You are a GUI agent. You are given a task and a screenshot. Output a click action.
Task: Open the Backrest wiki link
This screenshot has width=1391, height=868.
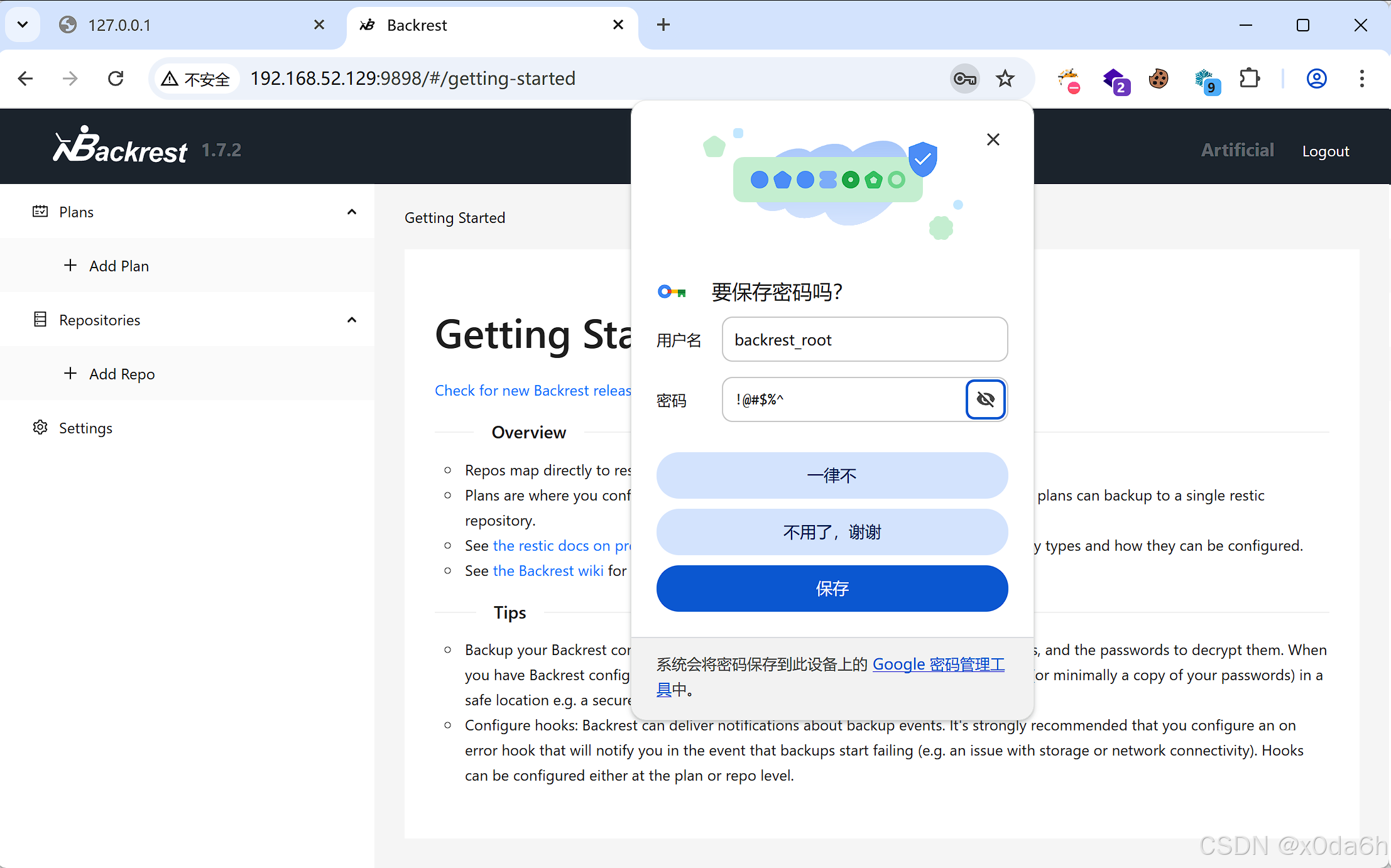click(548, 571)
